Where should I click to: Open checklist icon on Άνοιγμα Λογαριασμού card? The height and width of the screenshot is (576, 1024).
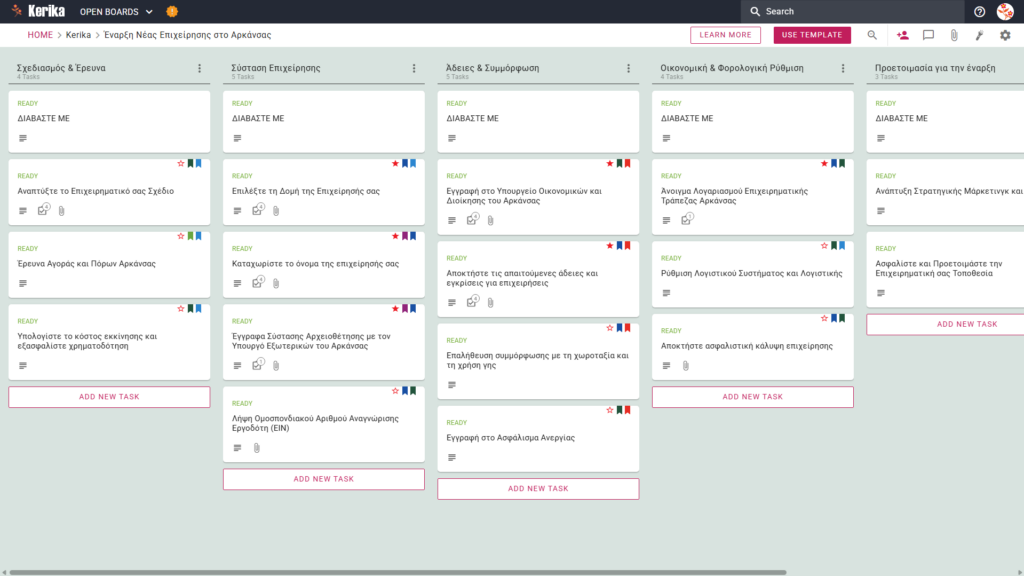pyautogui.click(x=686, y=220)
